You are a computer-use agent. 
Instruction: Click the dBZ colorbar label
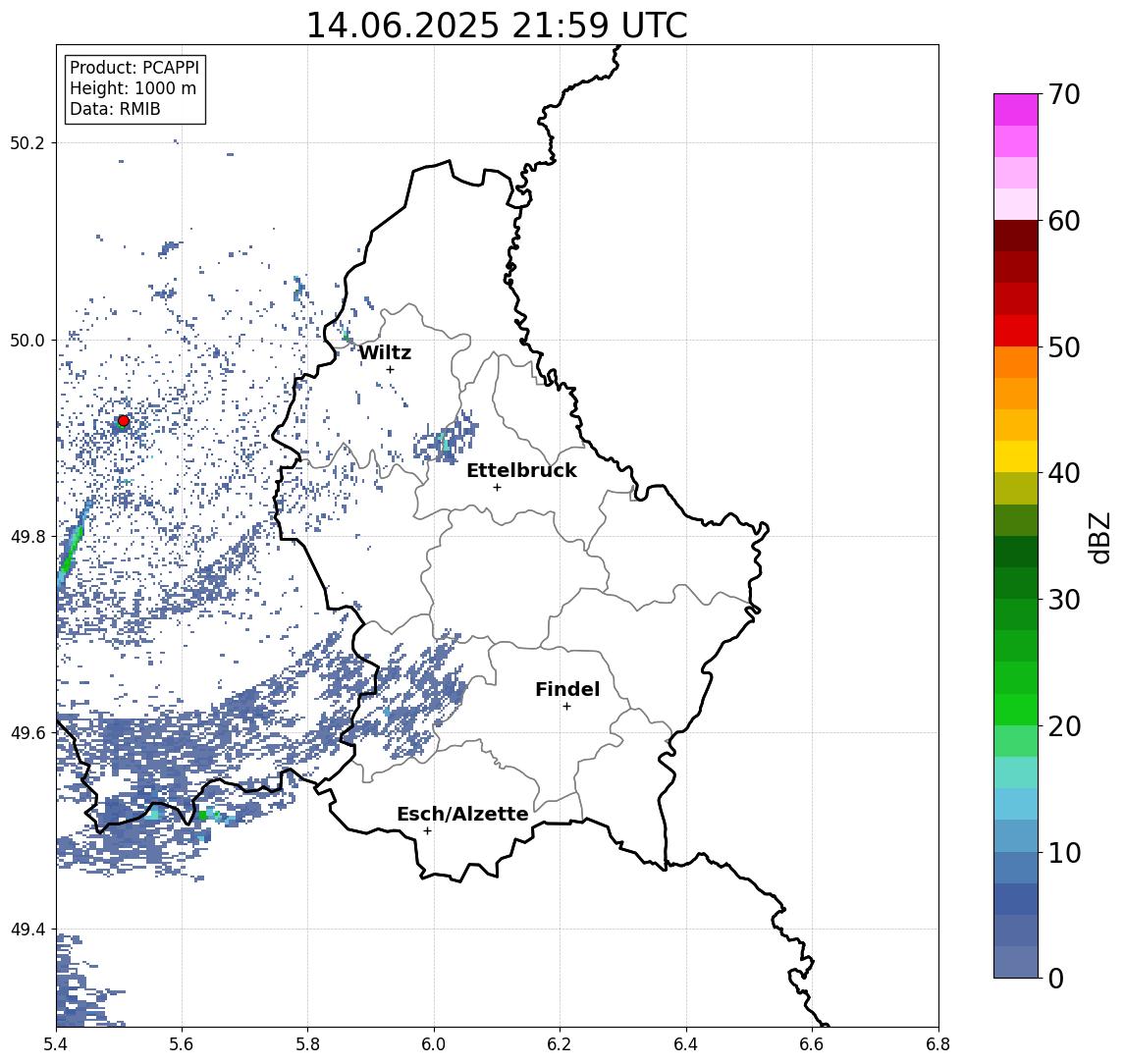coord(1098,538)
